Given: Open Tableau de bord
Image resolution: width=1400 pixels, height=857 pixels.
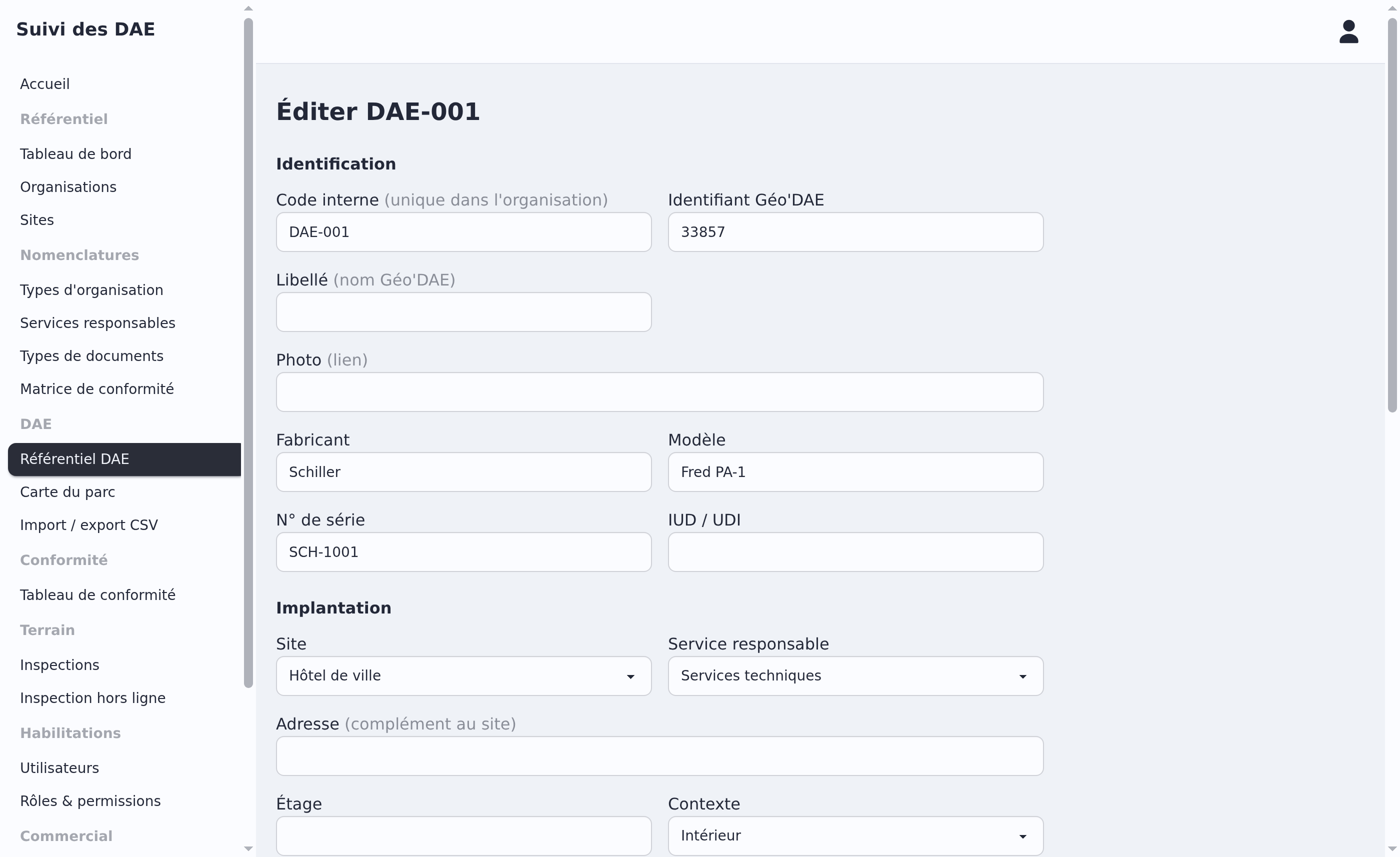Looking at the screenshot, I should [124, 154].
